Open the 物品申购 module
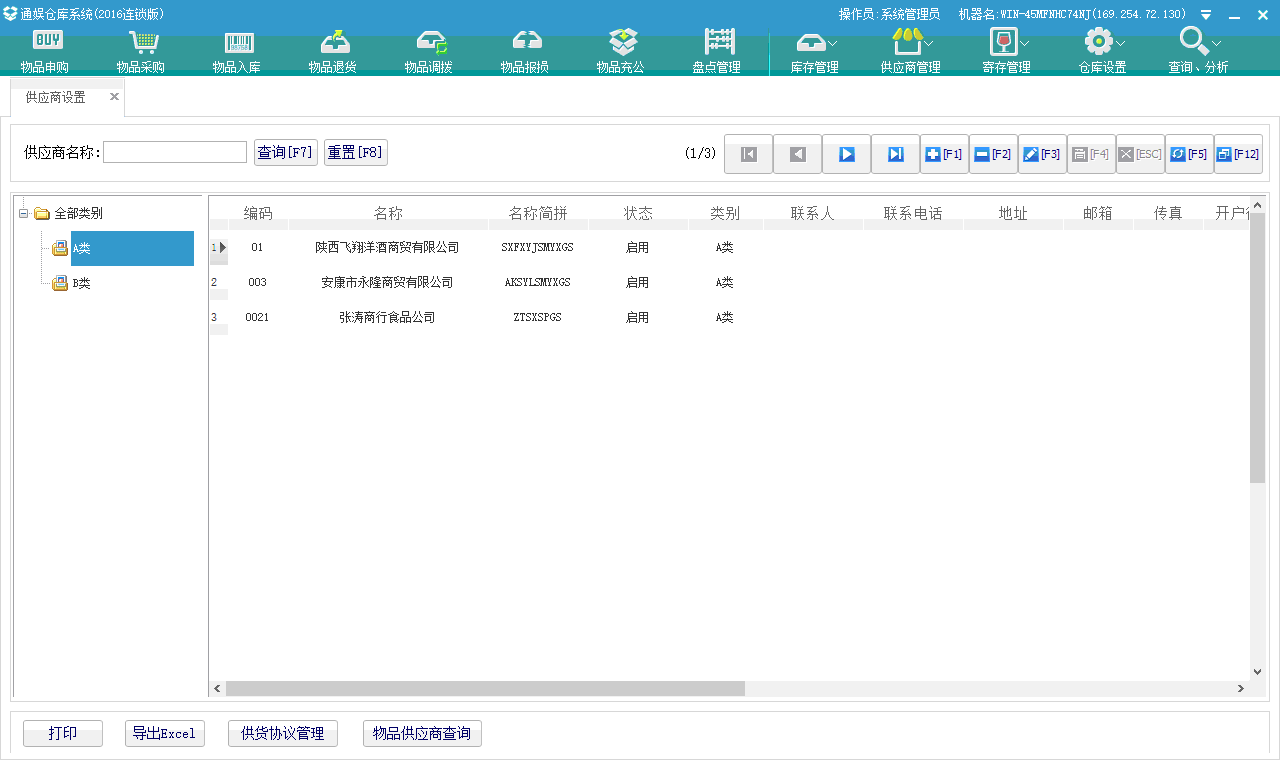This screenshot has width=1280, height=760. tap(45, 52)
